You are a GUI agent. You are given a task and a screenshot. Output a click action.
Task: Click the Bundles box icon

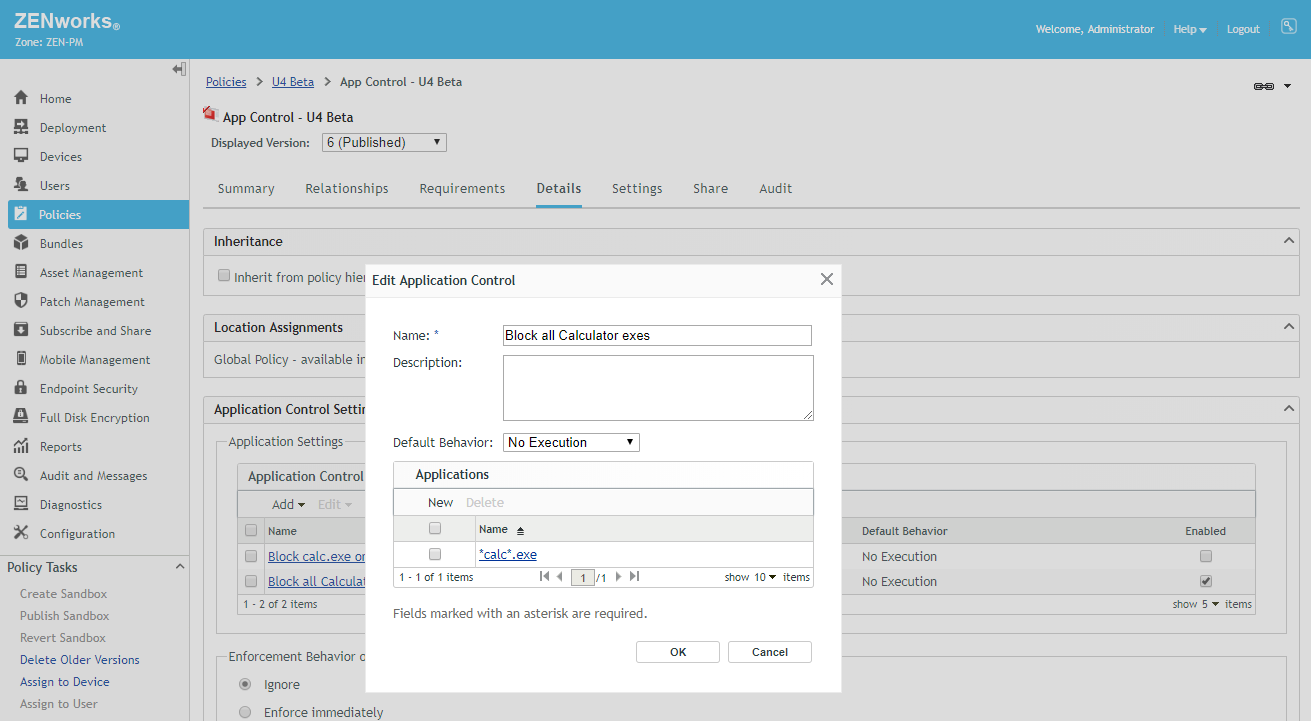pos(20,243)
